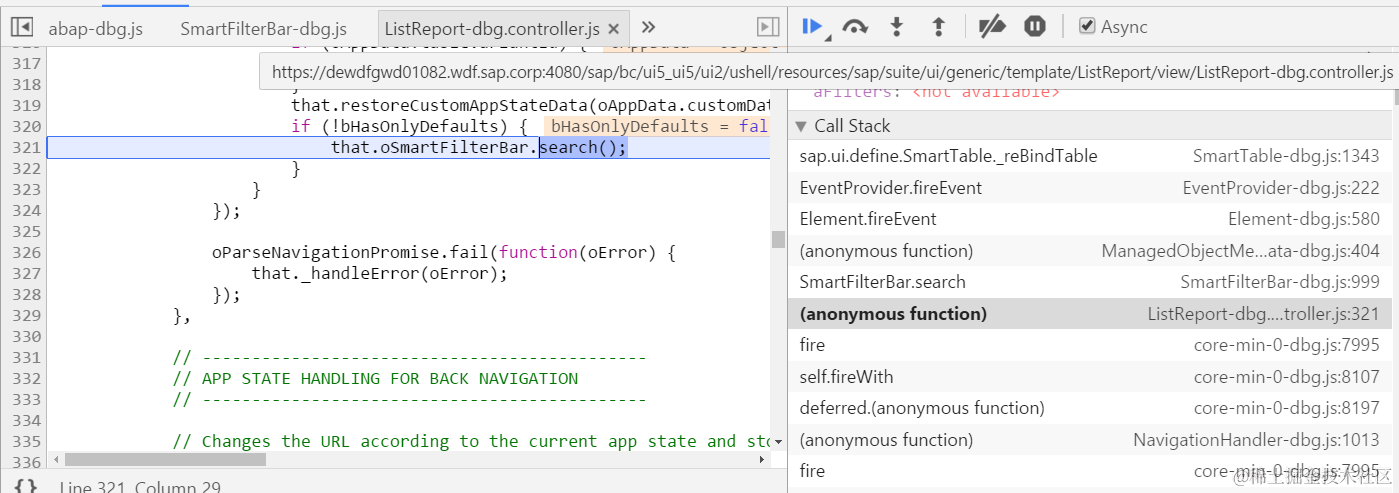Open the core-min-0-dbg.js:8107 source link
Viewport: 1399px width, 493px height.
[x=1287, y=377]
